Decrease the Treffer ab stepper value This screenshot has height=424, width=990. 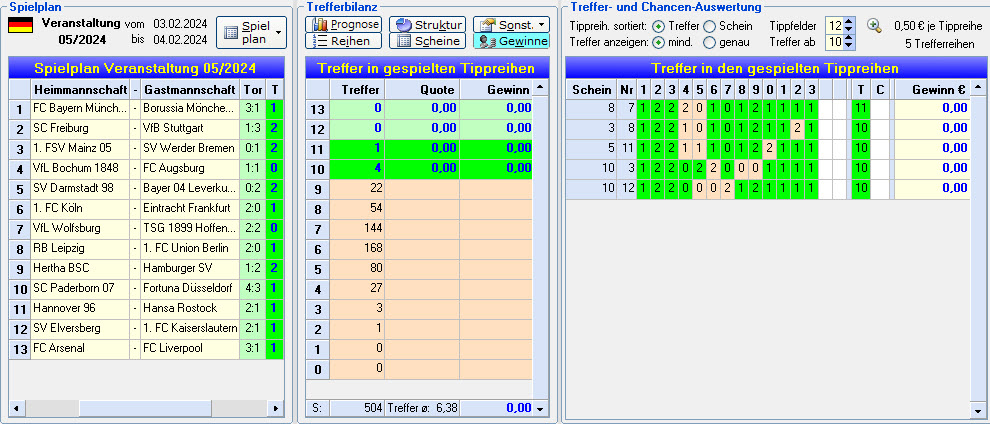[x=849, y=46]
